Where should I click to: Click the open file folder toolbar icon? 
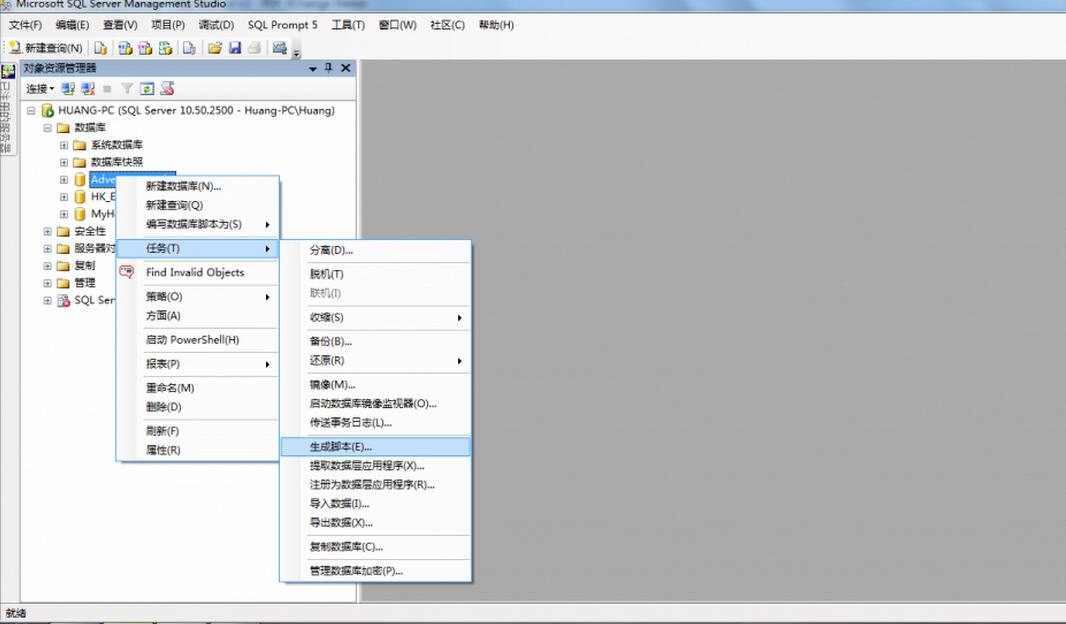pyautogui.click(x=214, y=48)
